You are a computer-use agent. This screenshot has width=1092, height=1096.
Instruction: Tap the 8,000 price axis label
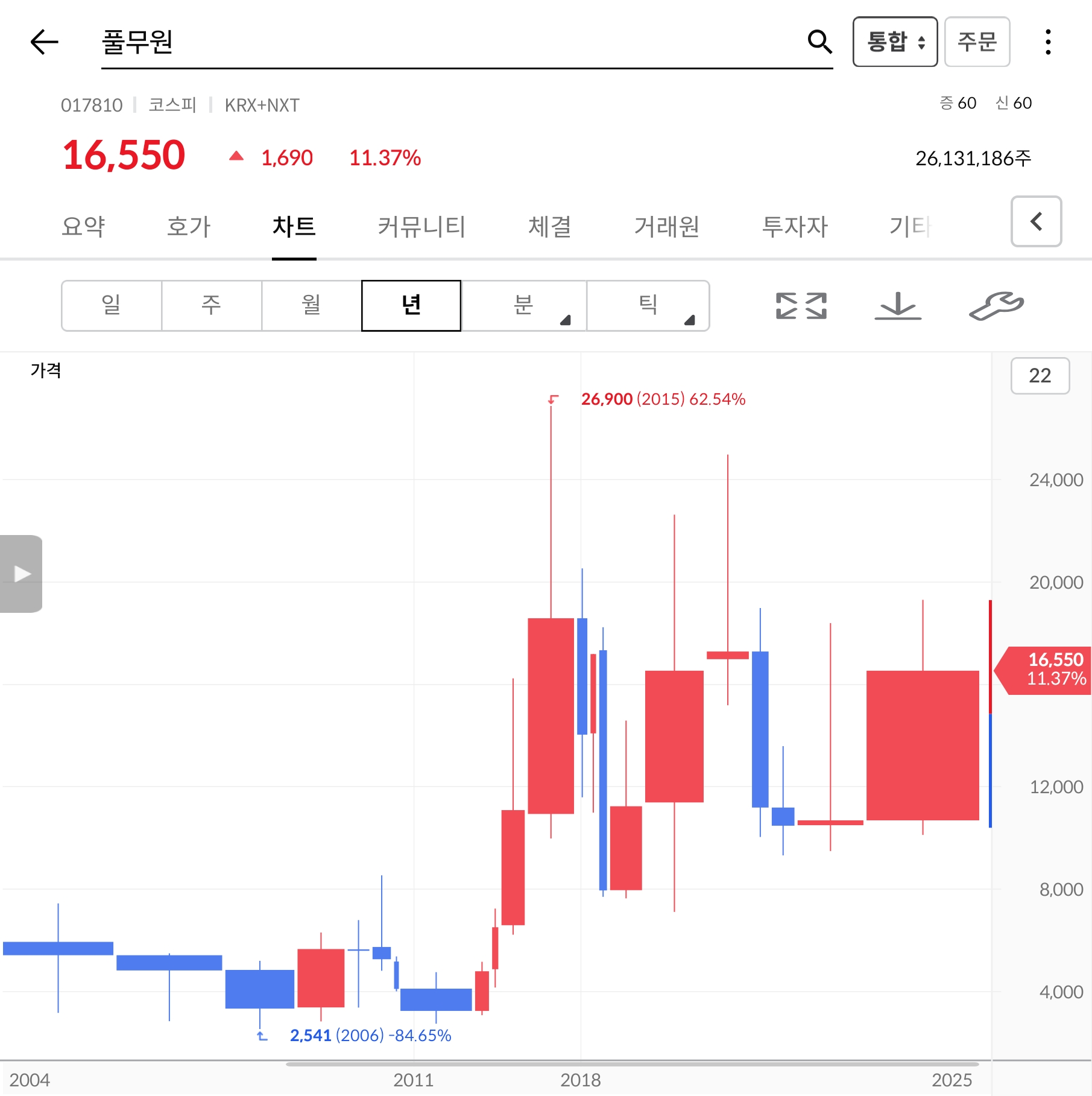pos(1061,890)
